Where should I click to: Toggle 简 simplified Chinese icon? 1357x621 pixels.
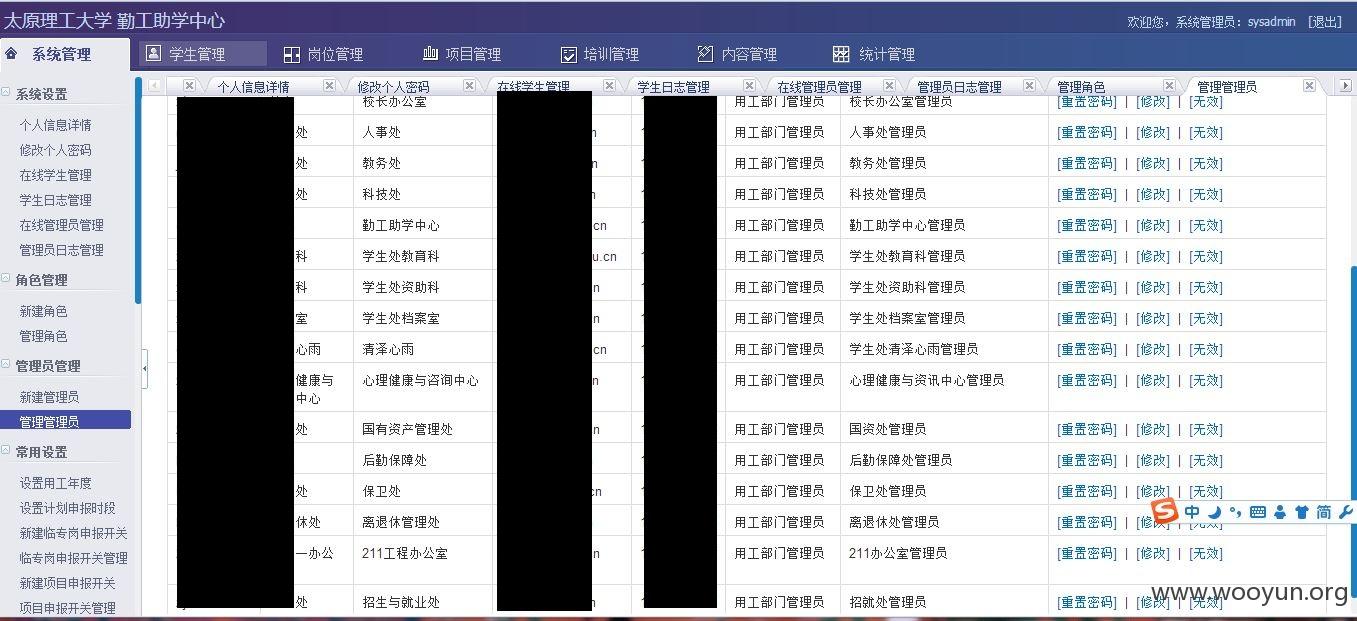pyautogui.click(x=1323, y=512)
